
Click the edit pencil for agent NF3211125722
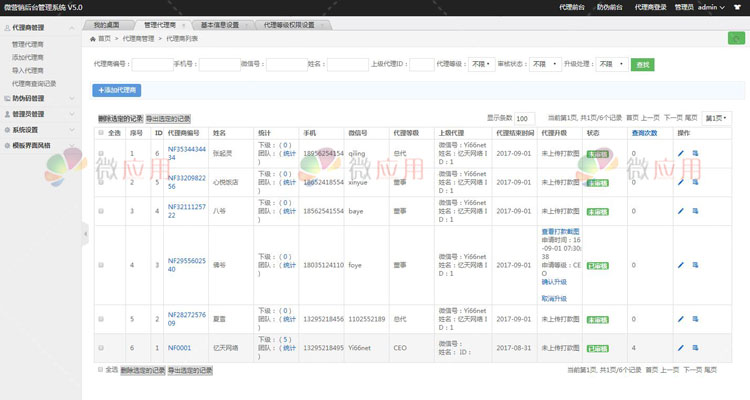coord(681,211)
